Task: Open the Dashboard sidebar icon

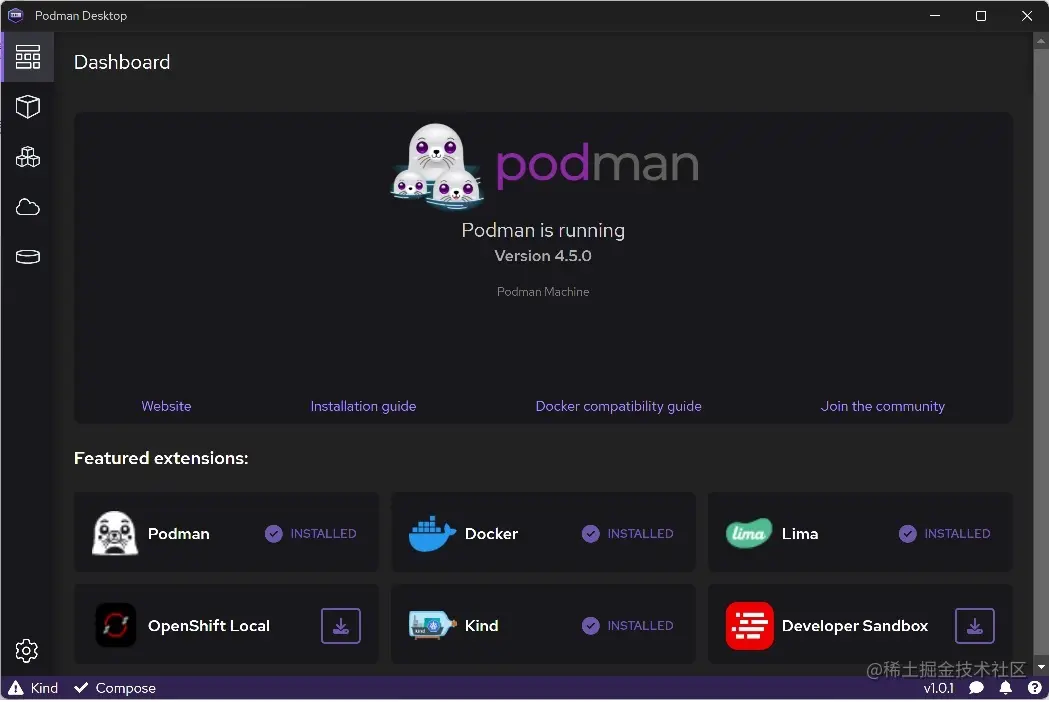Action: (x=27, y=57)
